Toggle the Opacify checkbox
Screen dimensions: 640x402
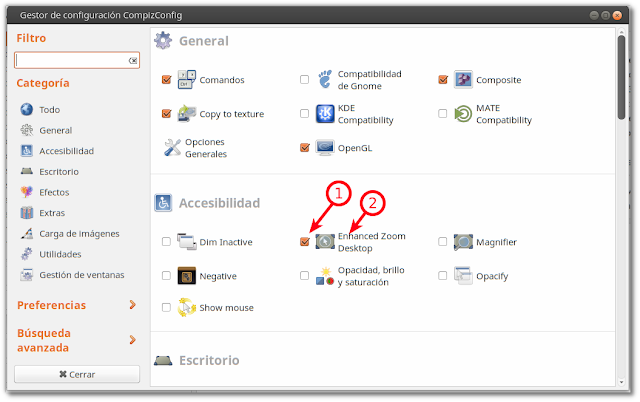(x=442, y=275)
